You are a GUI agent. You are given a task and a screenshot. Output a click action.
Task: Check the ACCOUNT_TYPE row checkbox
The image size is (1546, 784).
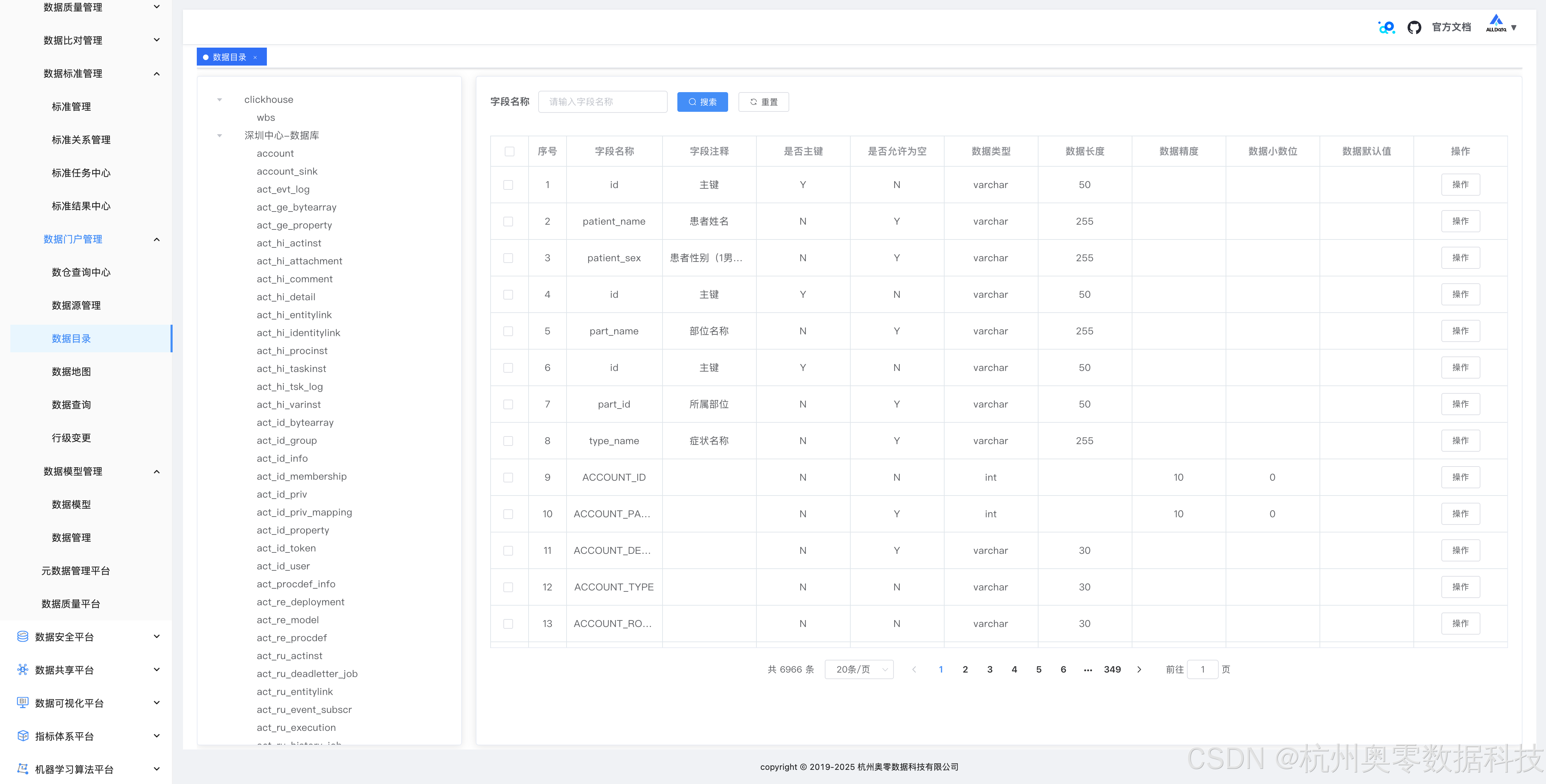[508, 587]
